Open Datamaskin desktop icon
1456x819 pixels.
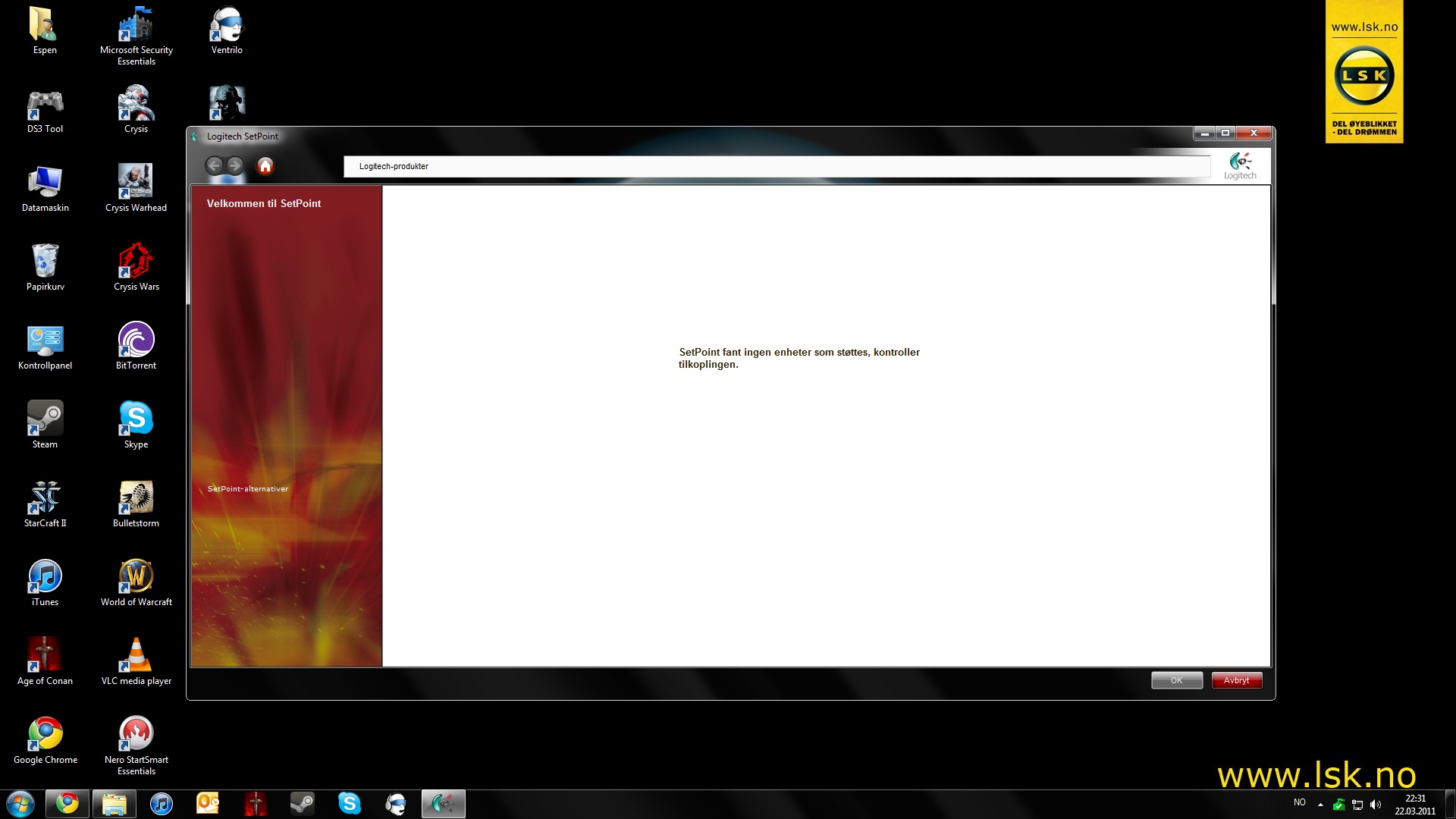tap(45, 189)
